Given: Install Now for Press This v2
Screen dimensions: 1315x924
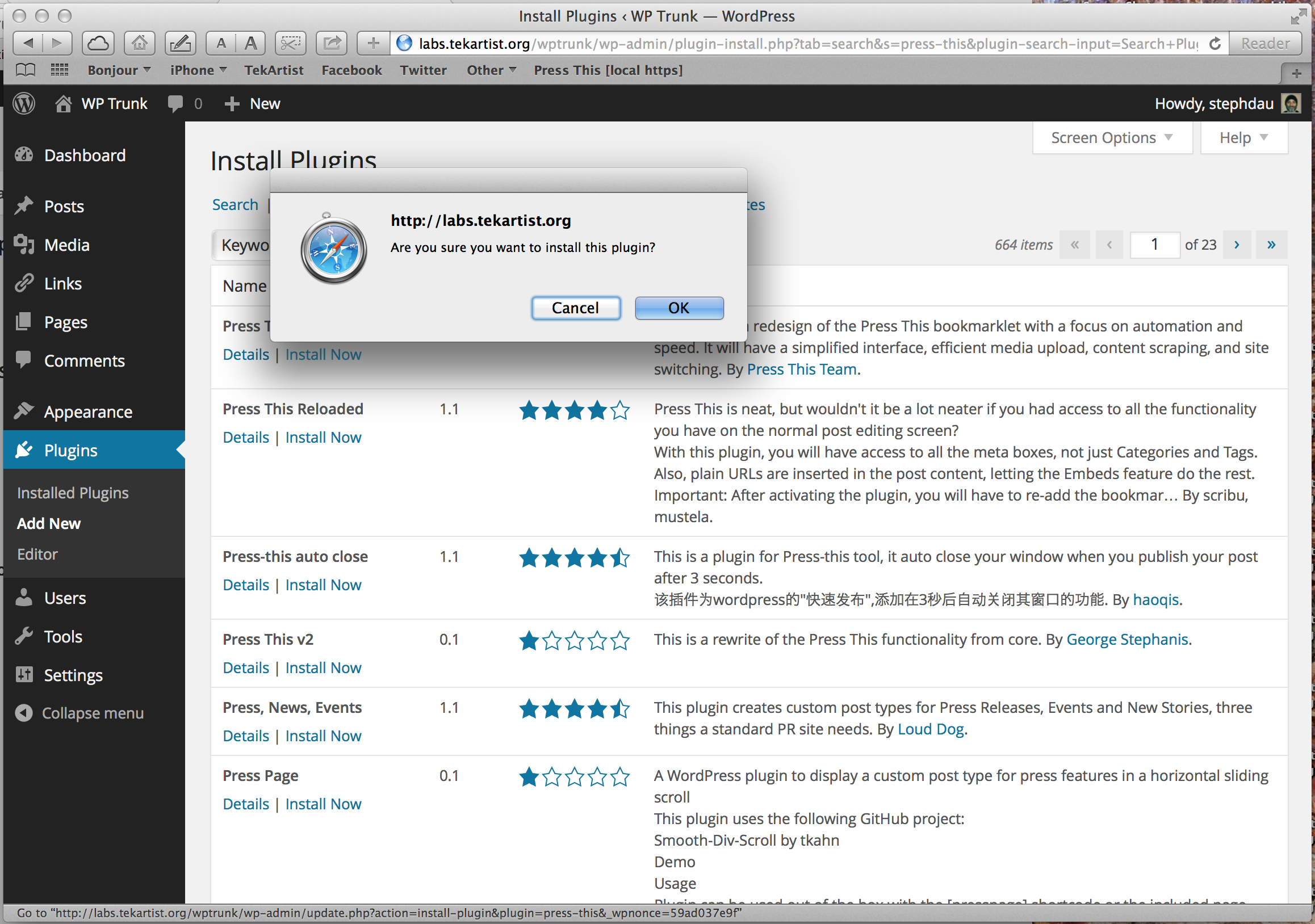Looking at the screenshot, I should tap(323, 667).
